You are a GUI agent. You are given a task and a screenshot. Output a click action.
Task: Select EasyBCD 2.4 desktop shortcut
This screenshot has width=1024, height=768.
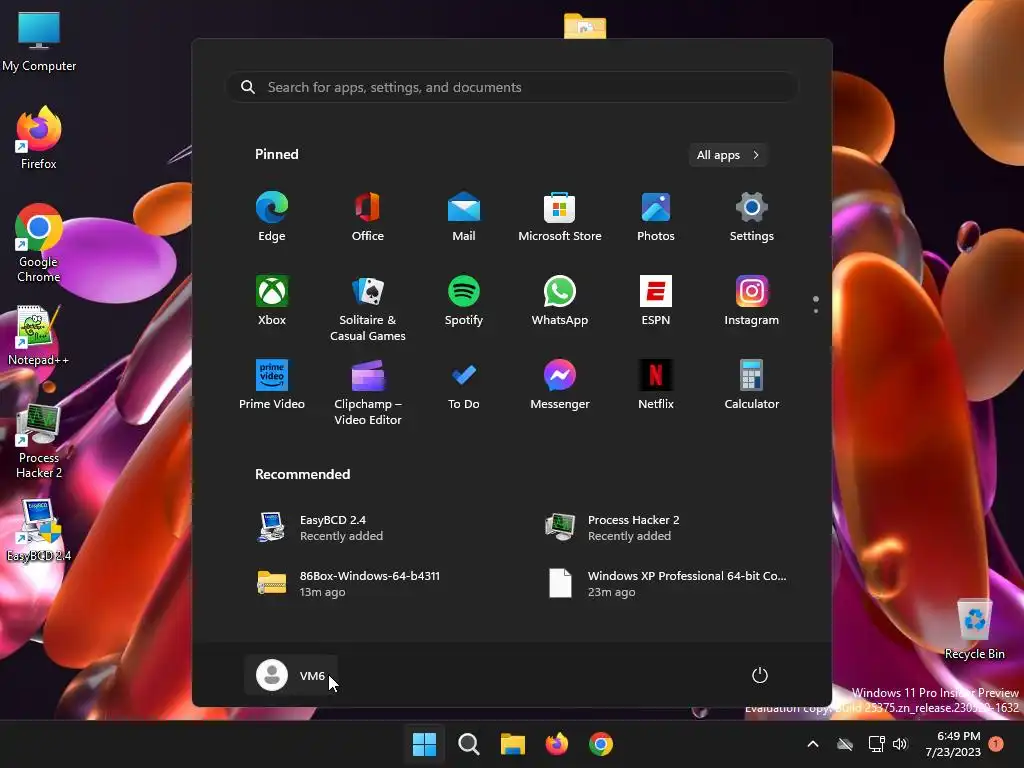39,530
